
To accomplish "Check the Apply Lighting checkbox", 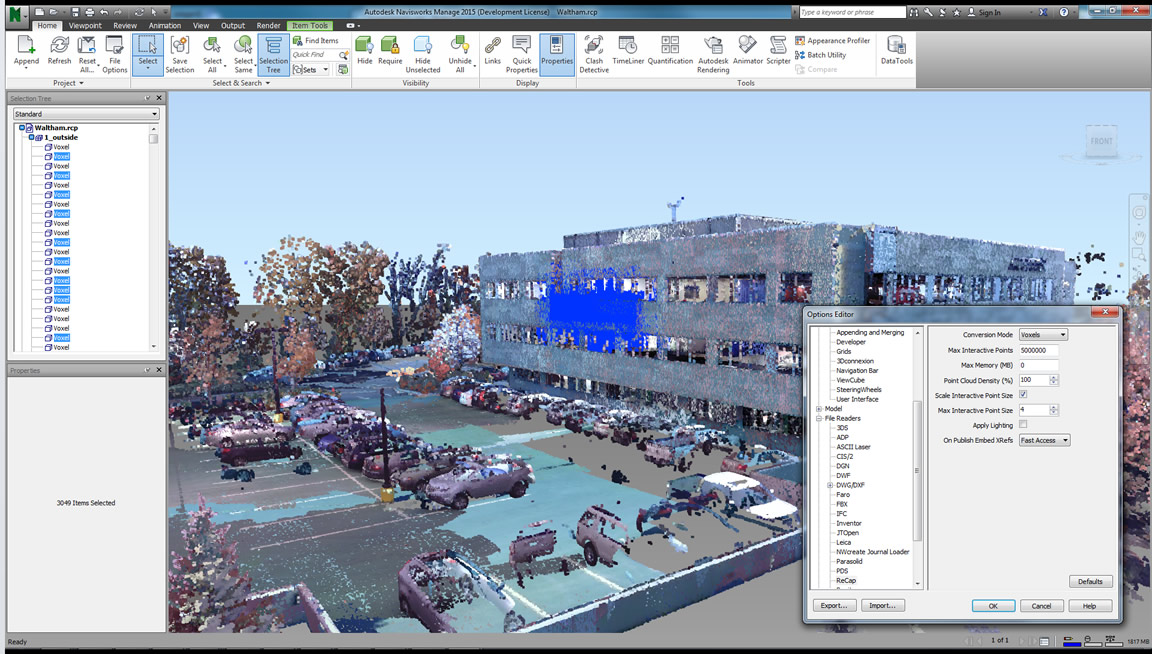I will 1023,425.
